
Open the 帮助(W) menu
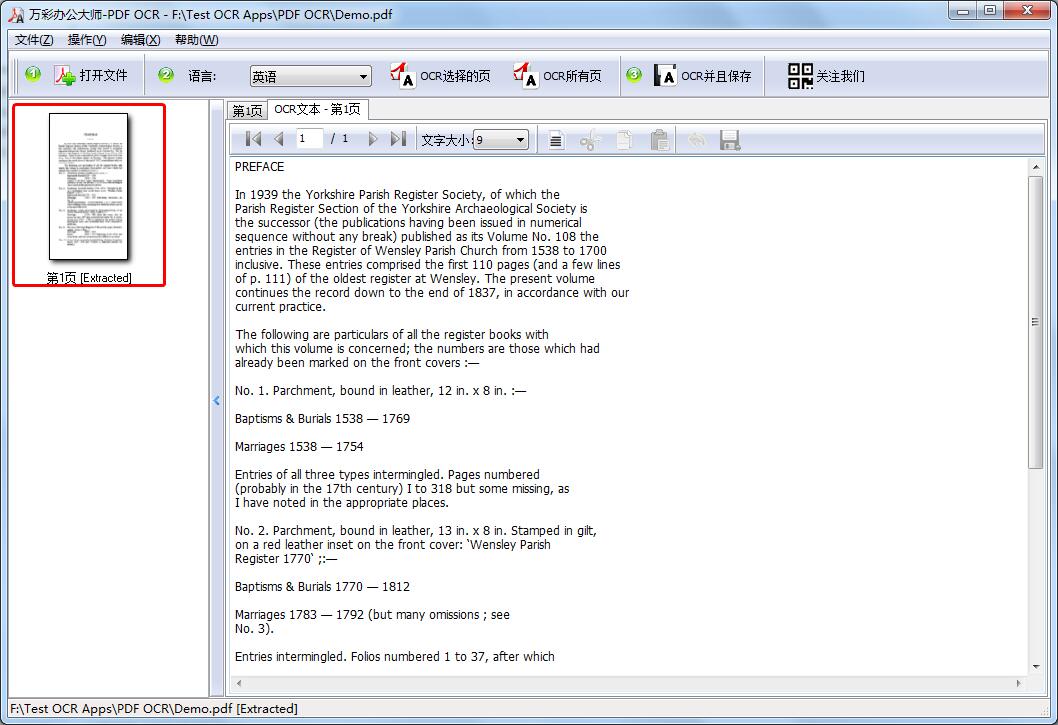tap(196, 40)
